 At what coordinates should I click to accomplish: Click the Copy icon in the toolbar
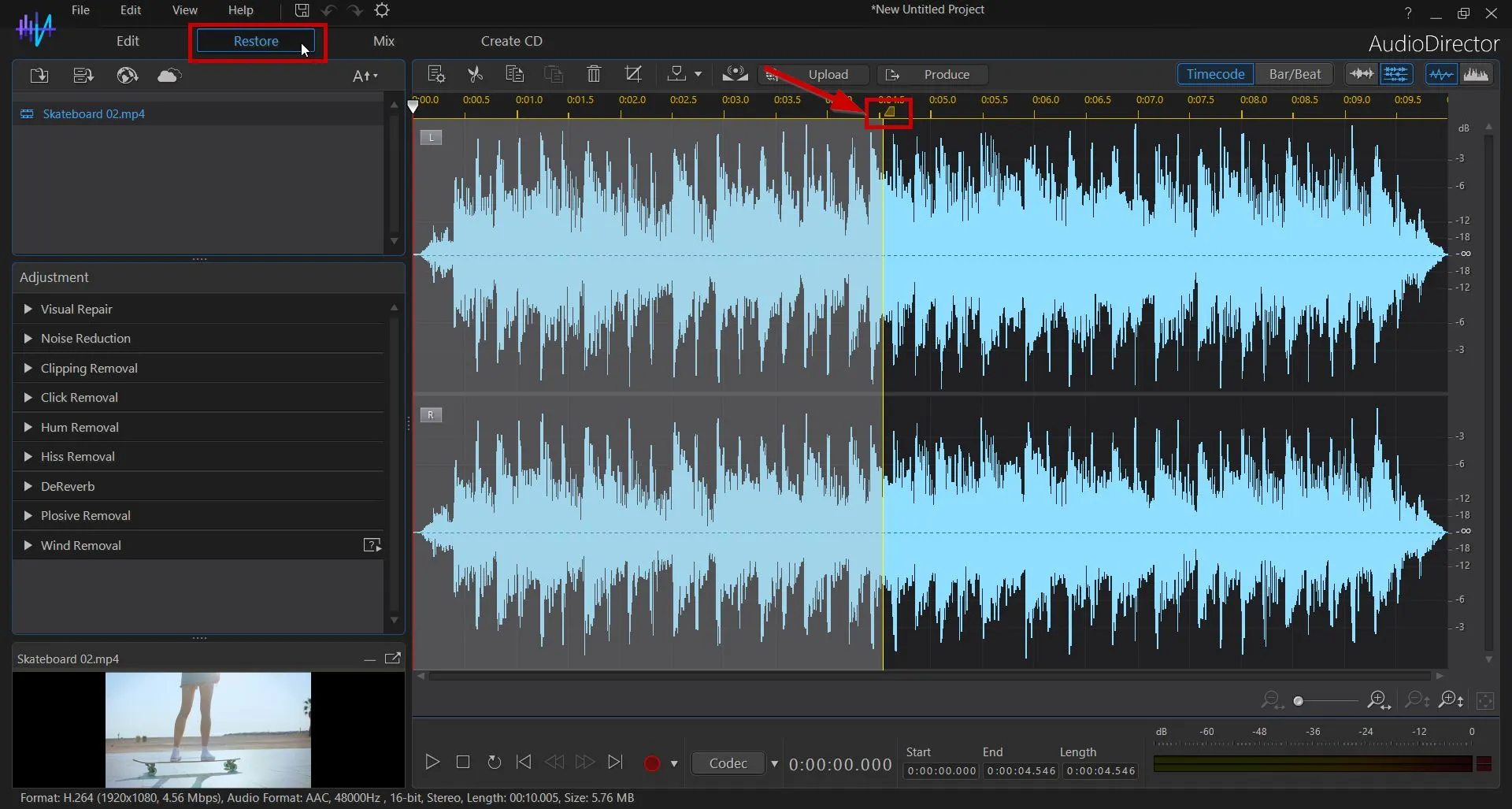514,73
